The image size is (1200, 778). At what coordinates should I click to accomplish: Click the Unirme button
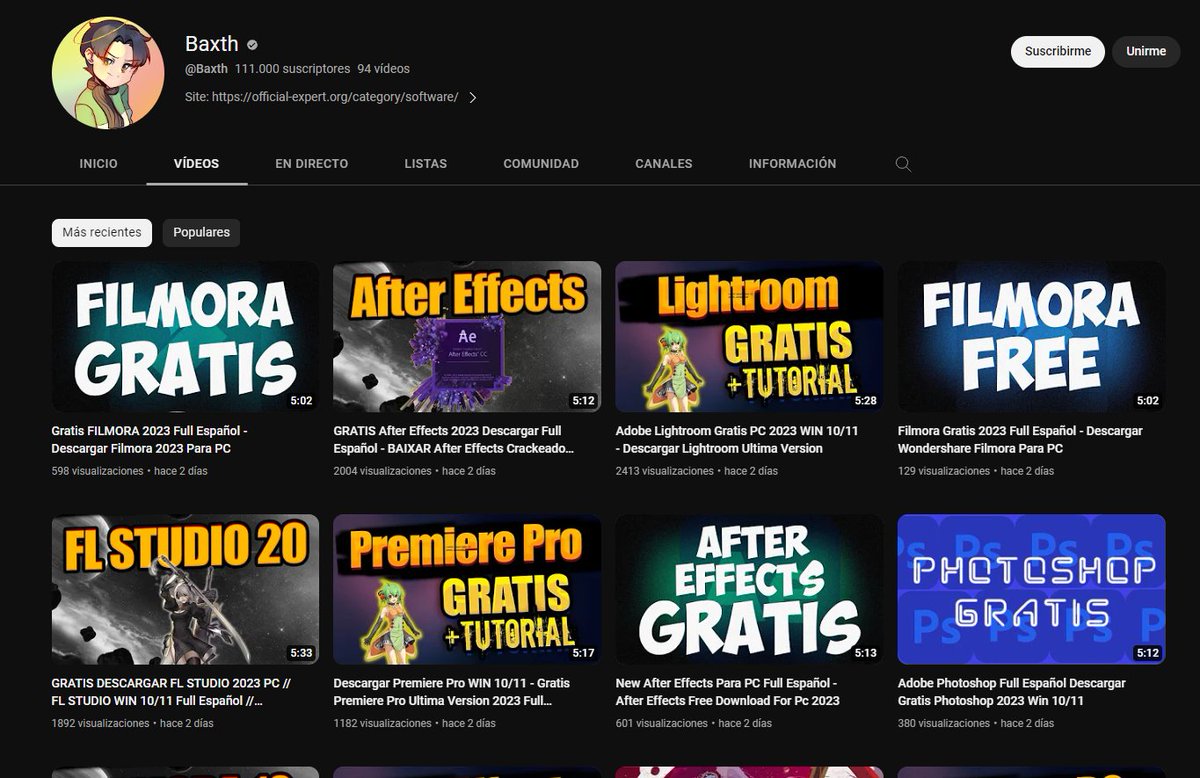tap(1146, 51)
